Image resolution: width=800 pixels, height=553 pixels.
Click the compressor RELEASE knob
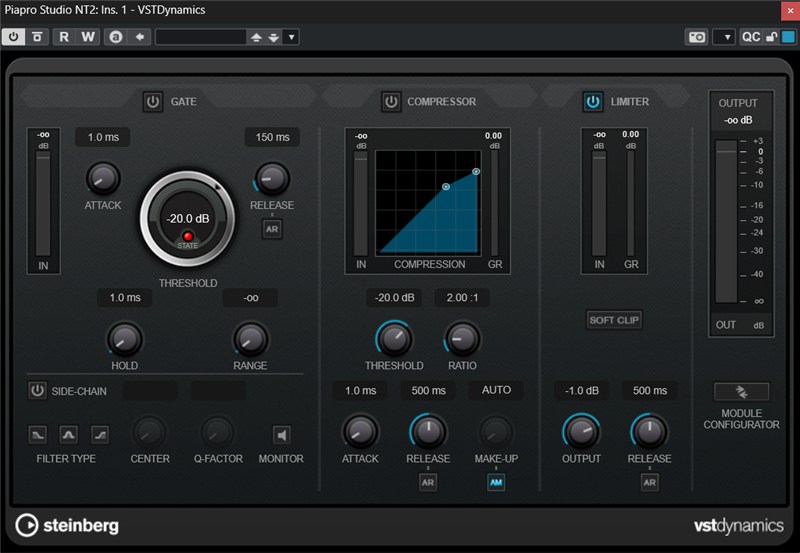(x=428, y=432)
